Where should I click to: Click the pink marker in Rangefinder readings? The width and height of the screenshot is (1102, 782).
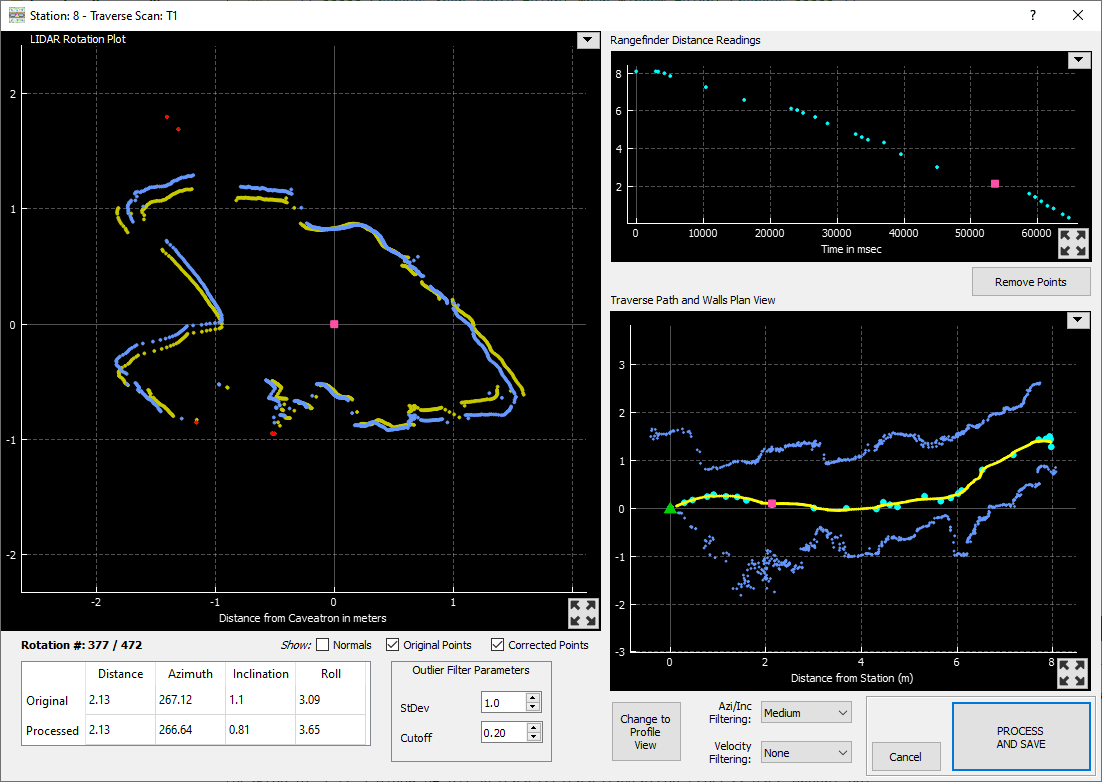(995, 184)
